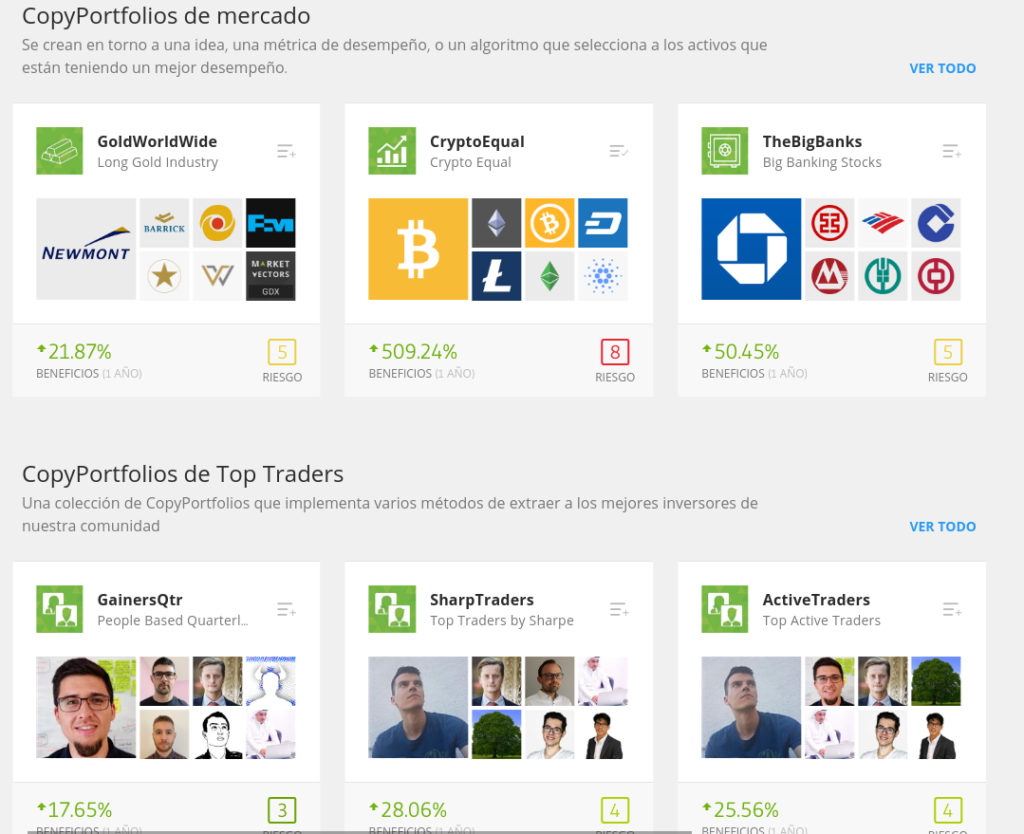Click SharpTraders large trader photo

pos(418,707)
